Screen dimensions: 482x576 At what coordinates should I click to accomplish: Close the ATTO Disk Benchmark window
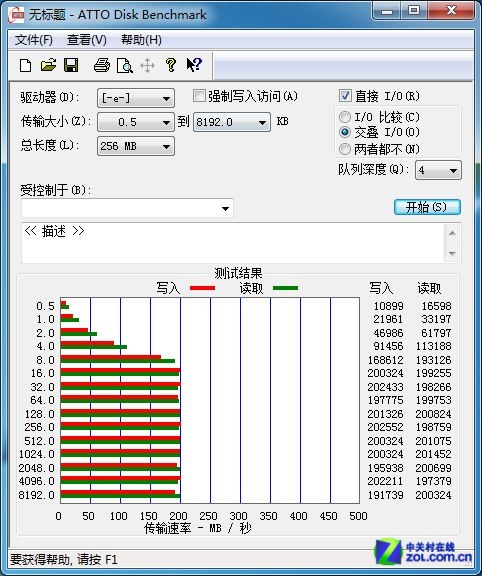coord(451,11)
